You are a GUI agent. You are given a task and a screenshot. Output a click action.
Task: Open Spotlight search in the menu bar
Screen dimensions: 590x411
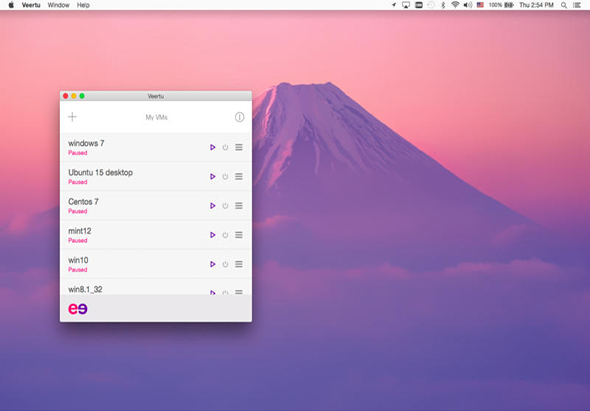[x=564, y=5]
